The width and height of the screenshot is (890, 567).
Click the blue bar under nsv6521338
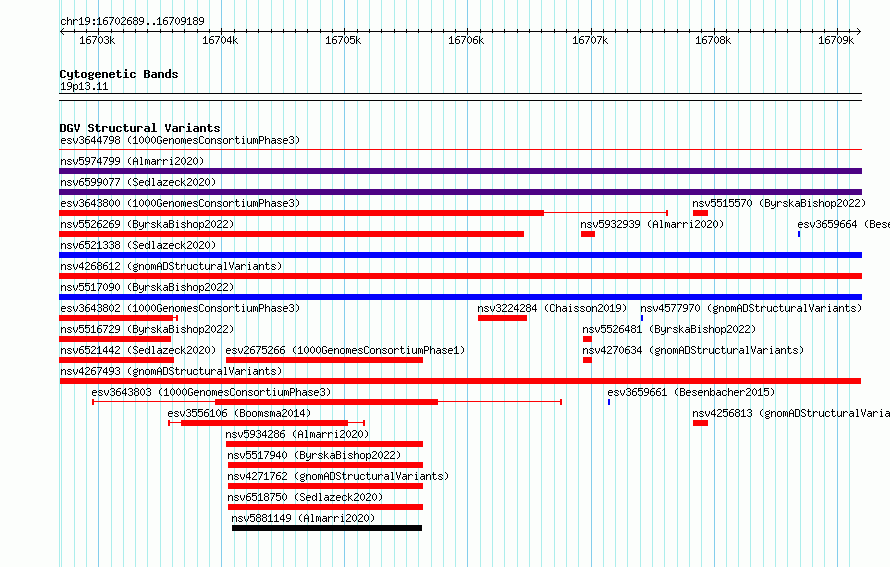tap(460, 255)
